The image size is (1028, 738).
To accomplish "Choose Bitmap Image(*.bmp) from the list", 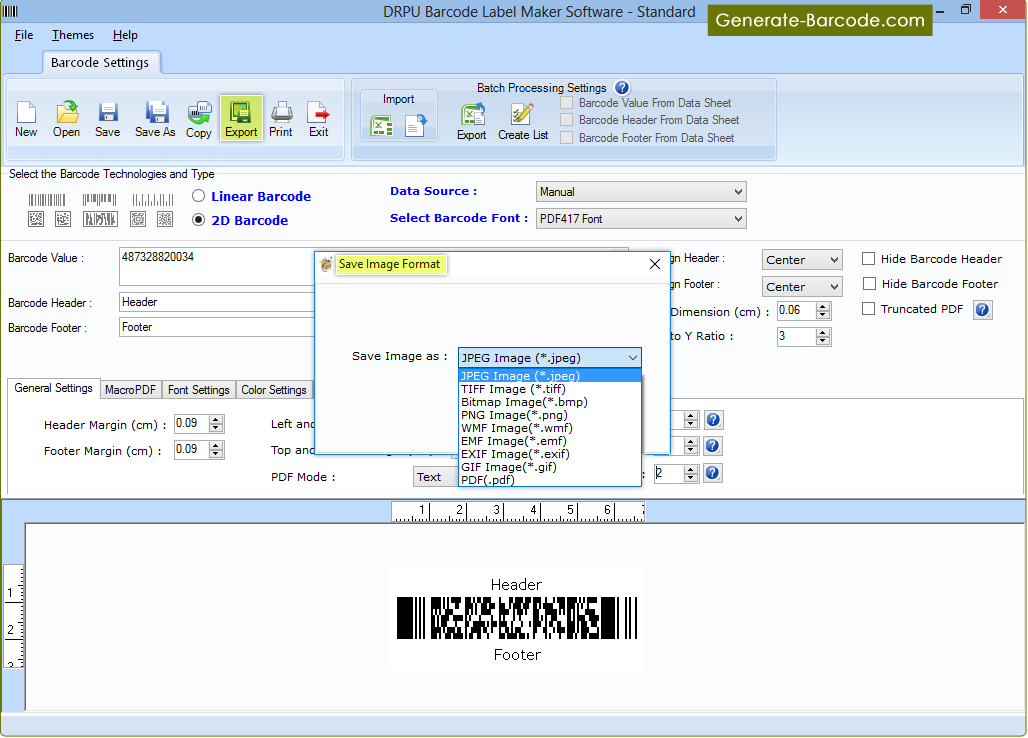I will (549, 402).
